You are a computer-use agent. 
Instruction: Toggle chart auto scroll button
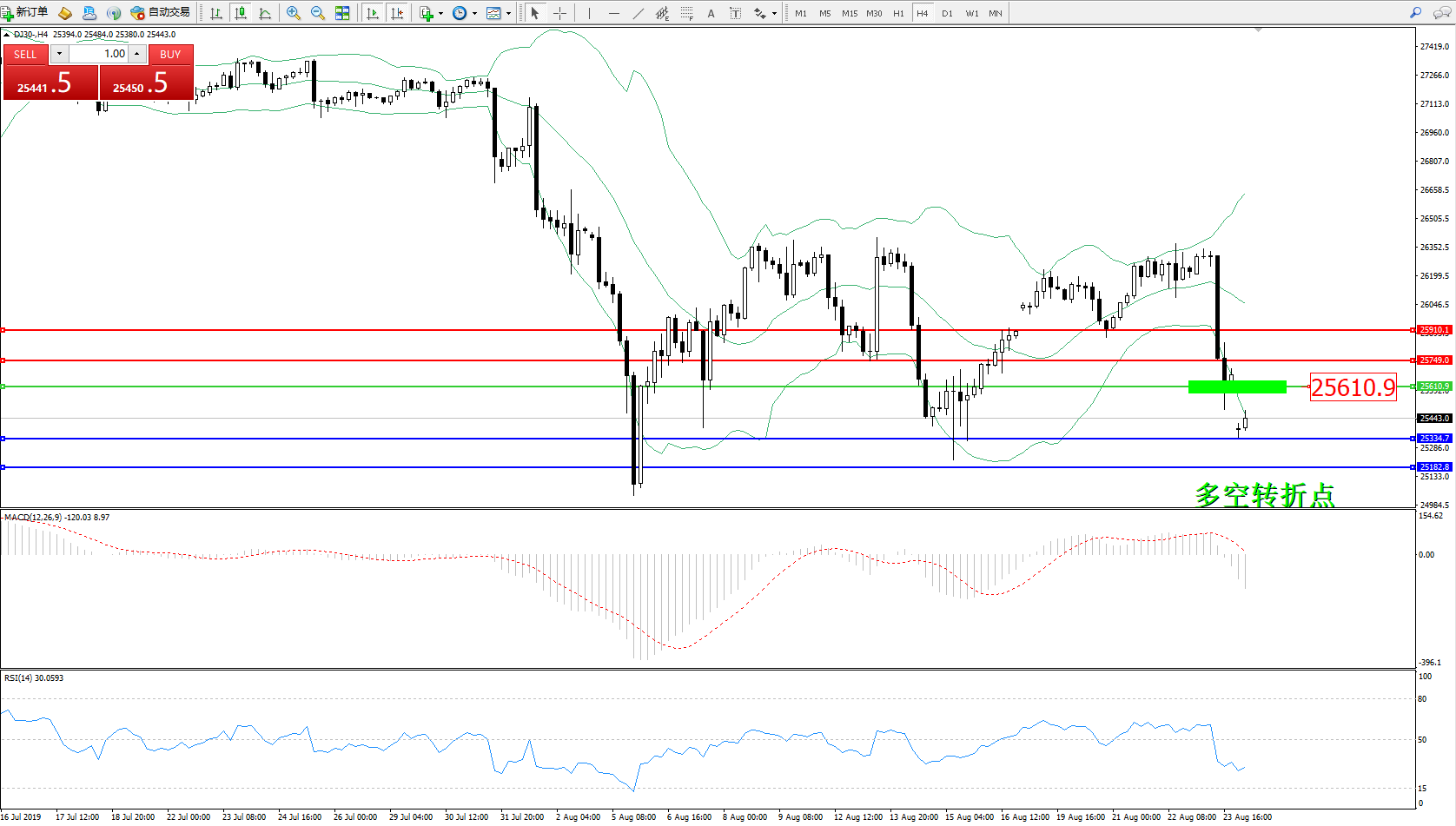(373, 13)
